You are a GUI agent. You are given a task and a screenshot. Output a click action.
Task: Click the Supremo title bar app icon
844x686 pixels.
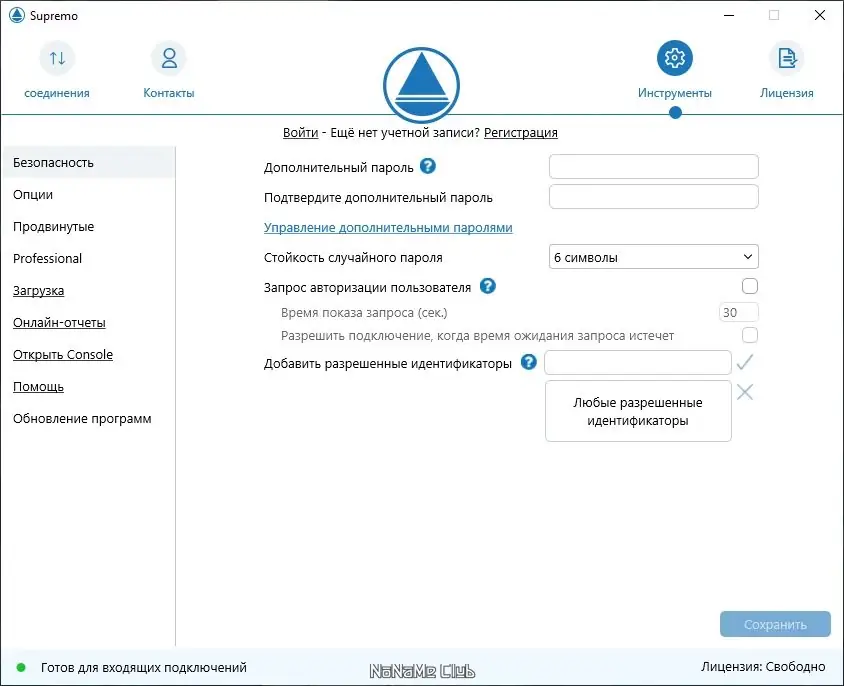click(x=17, y=15)
